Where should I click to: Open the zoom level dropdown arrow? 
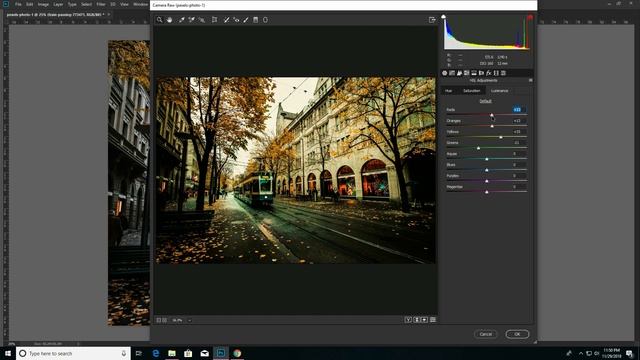(x=189, y=320)
